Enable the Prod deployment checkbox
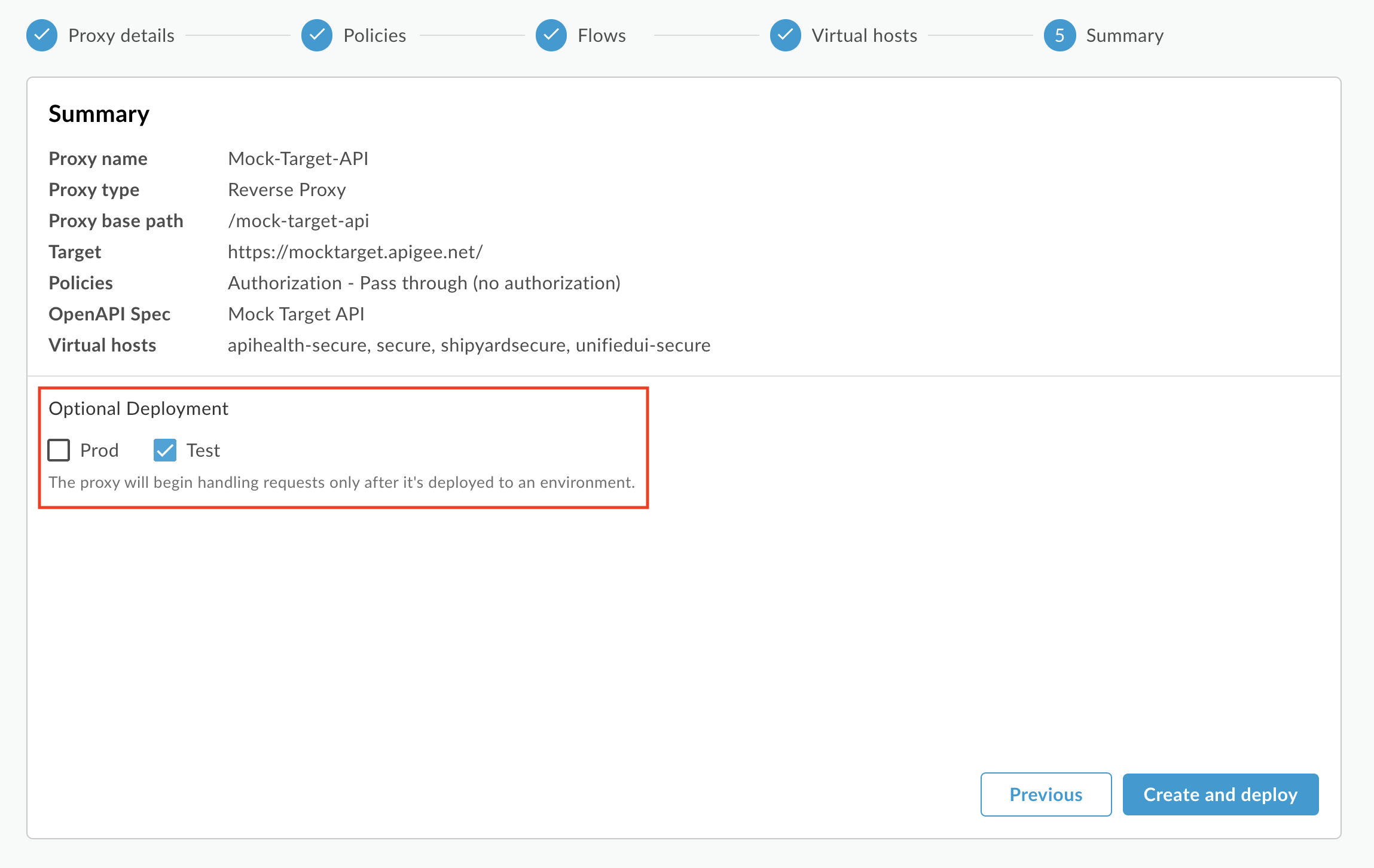This screenshot has height=868, width=1374. pos(59,450)
